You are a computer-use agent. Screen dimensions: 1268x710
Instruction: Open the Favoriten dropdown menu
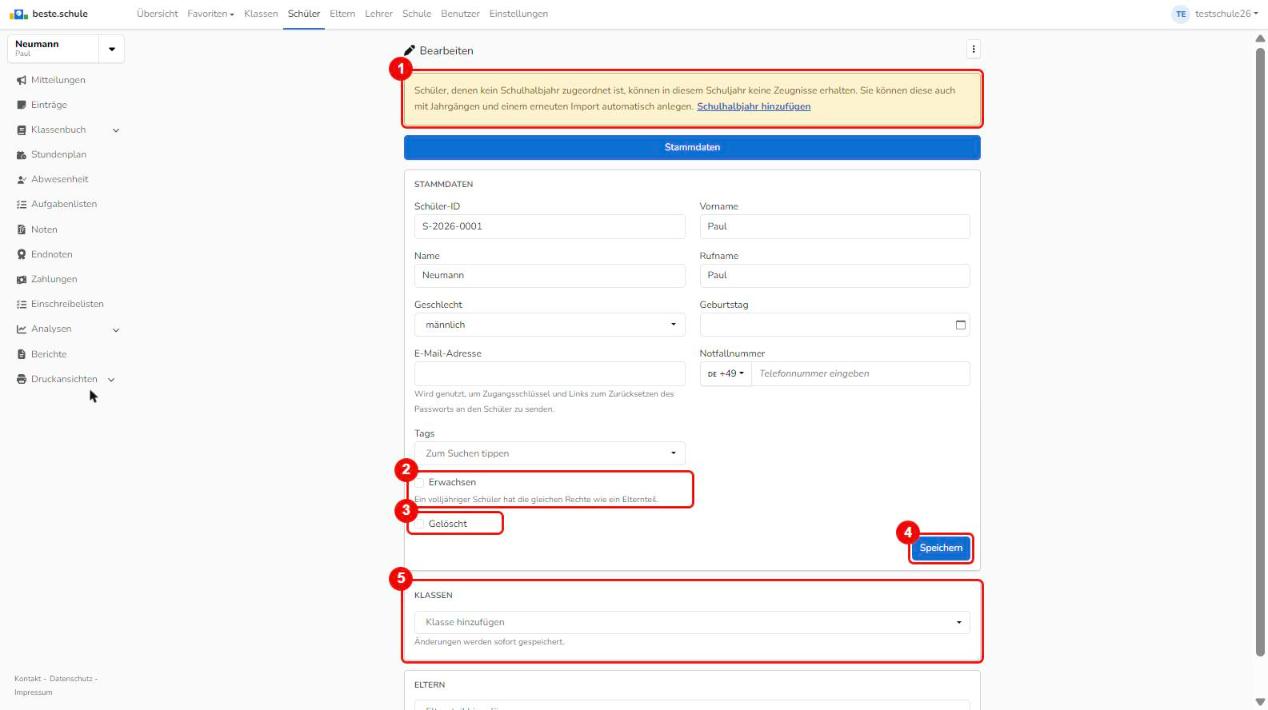(x=211, y=13)
